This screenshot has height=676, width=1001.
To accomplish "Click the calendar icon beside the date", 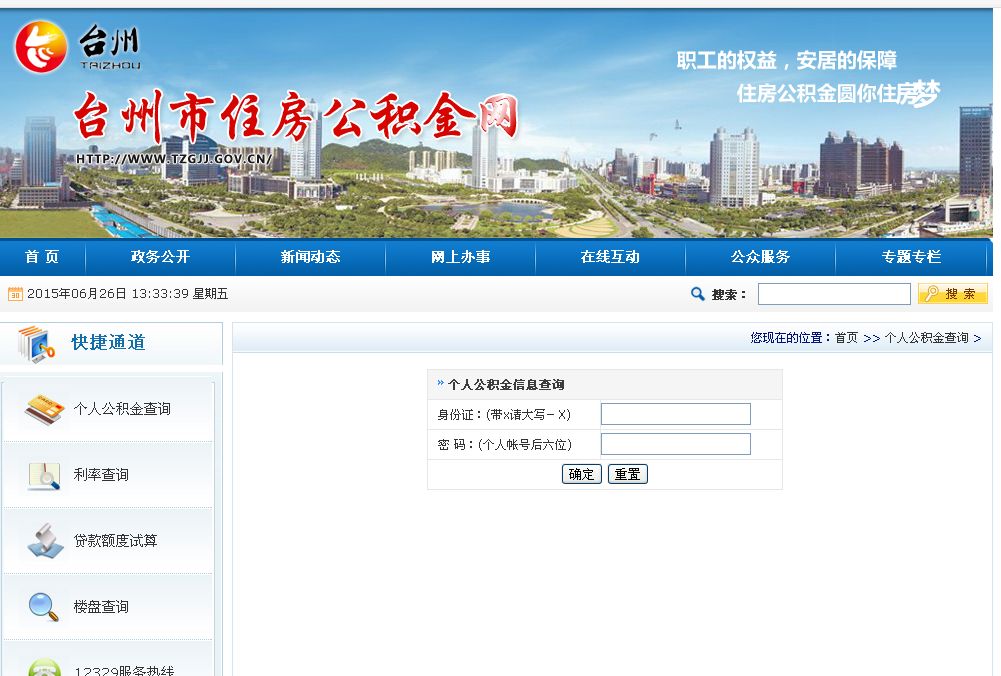I will click(15, 294).
